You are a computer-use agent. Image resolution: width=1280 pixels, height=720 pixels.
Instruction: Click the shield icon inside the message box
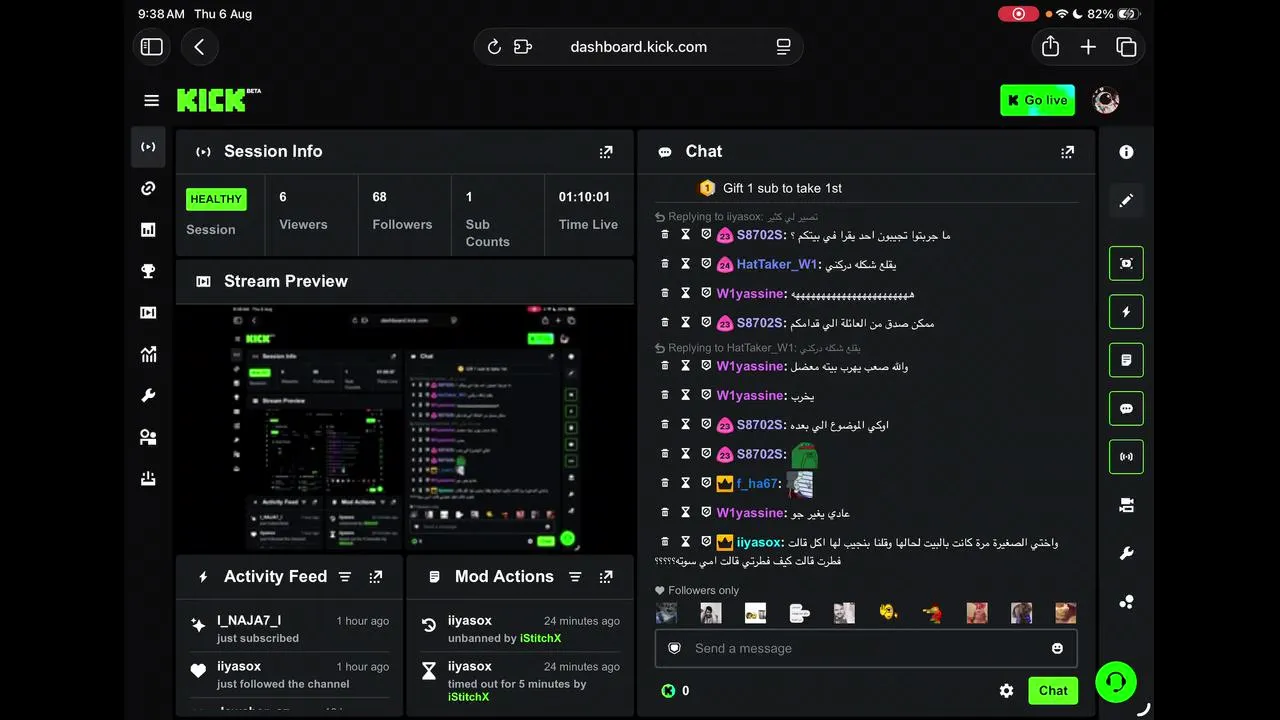(x=674, y=648)
